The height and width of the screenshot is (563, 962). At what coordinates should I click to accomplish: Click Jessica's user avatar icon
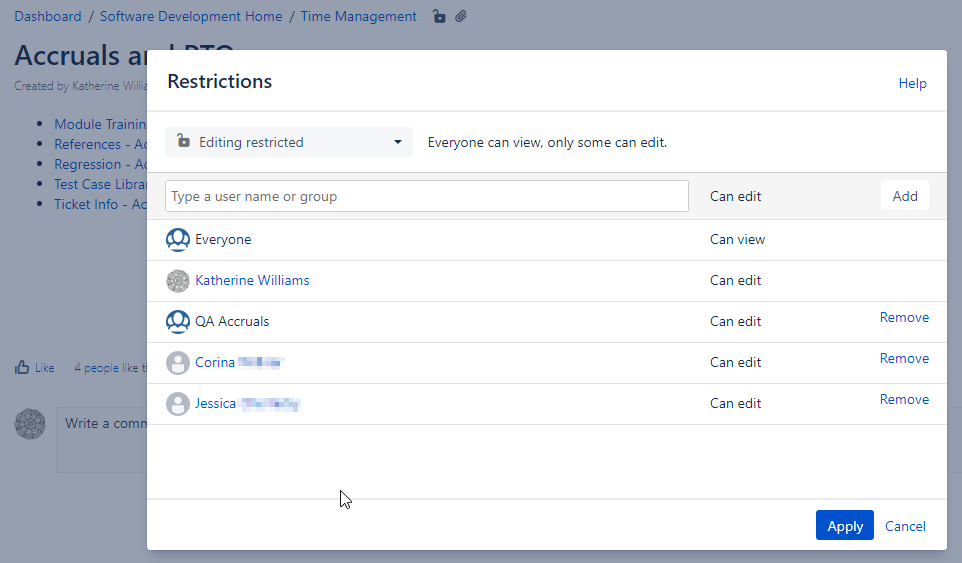tap(178, 404)
